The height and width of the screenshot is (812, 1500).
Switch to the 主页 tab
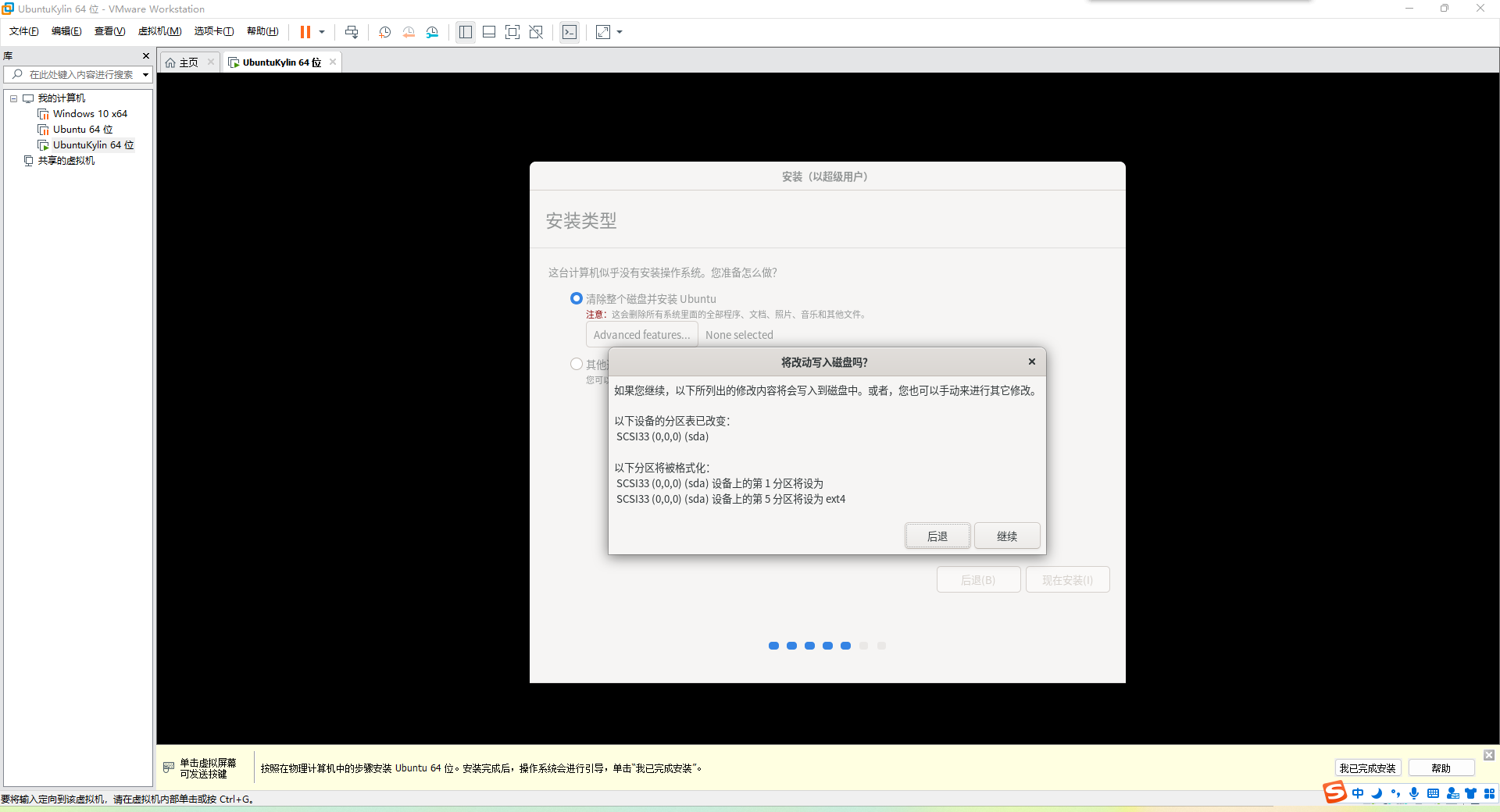click(x=188, y=62)
